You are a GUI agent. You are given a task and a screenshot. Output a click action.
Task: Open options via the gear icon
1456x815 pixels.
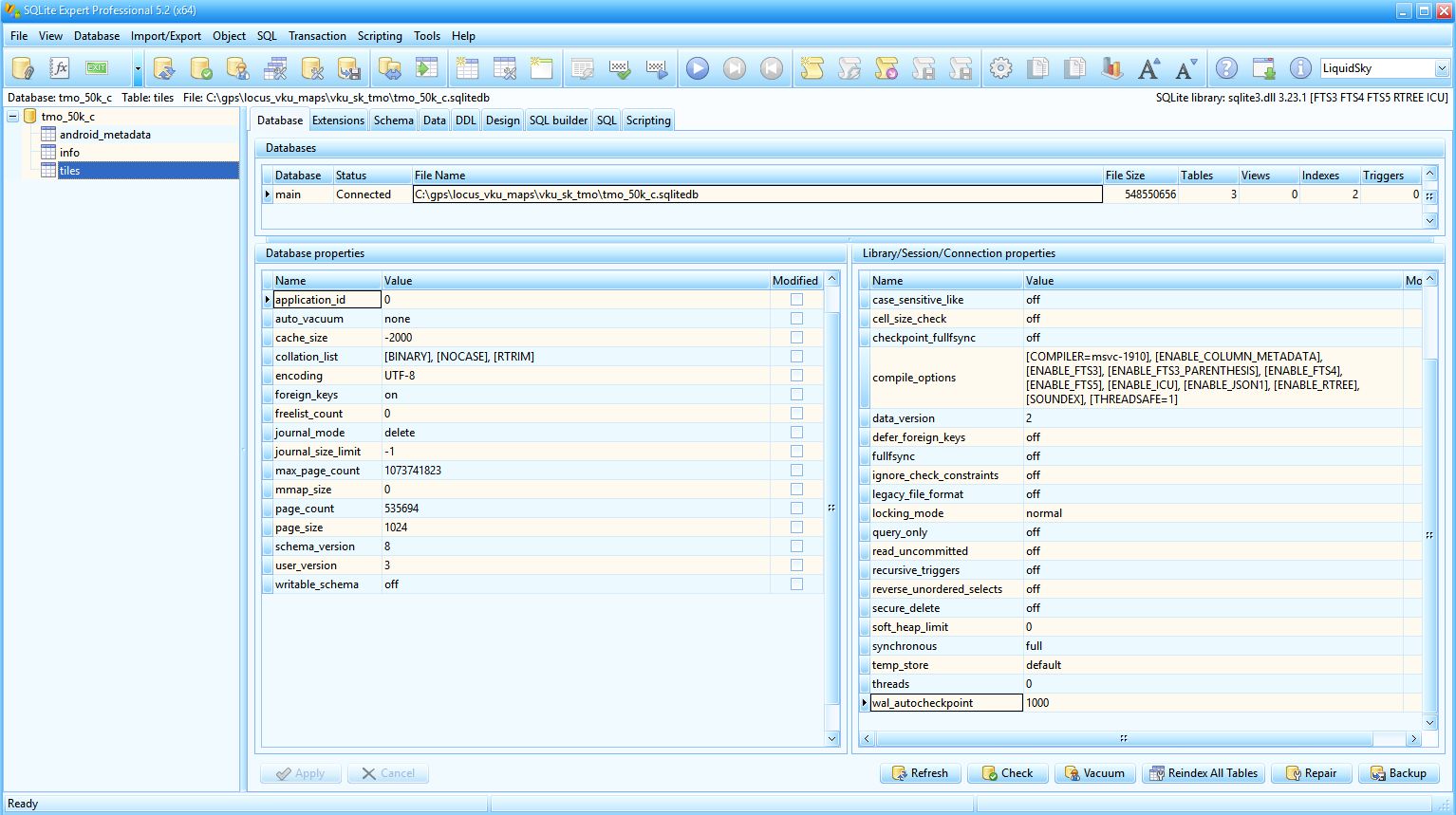pos(1000,68)
